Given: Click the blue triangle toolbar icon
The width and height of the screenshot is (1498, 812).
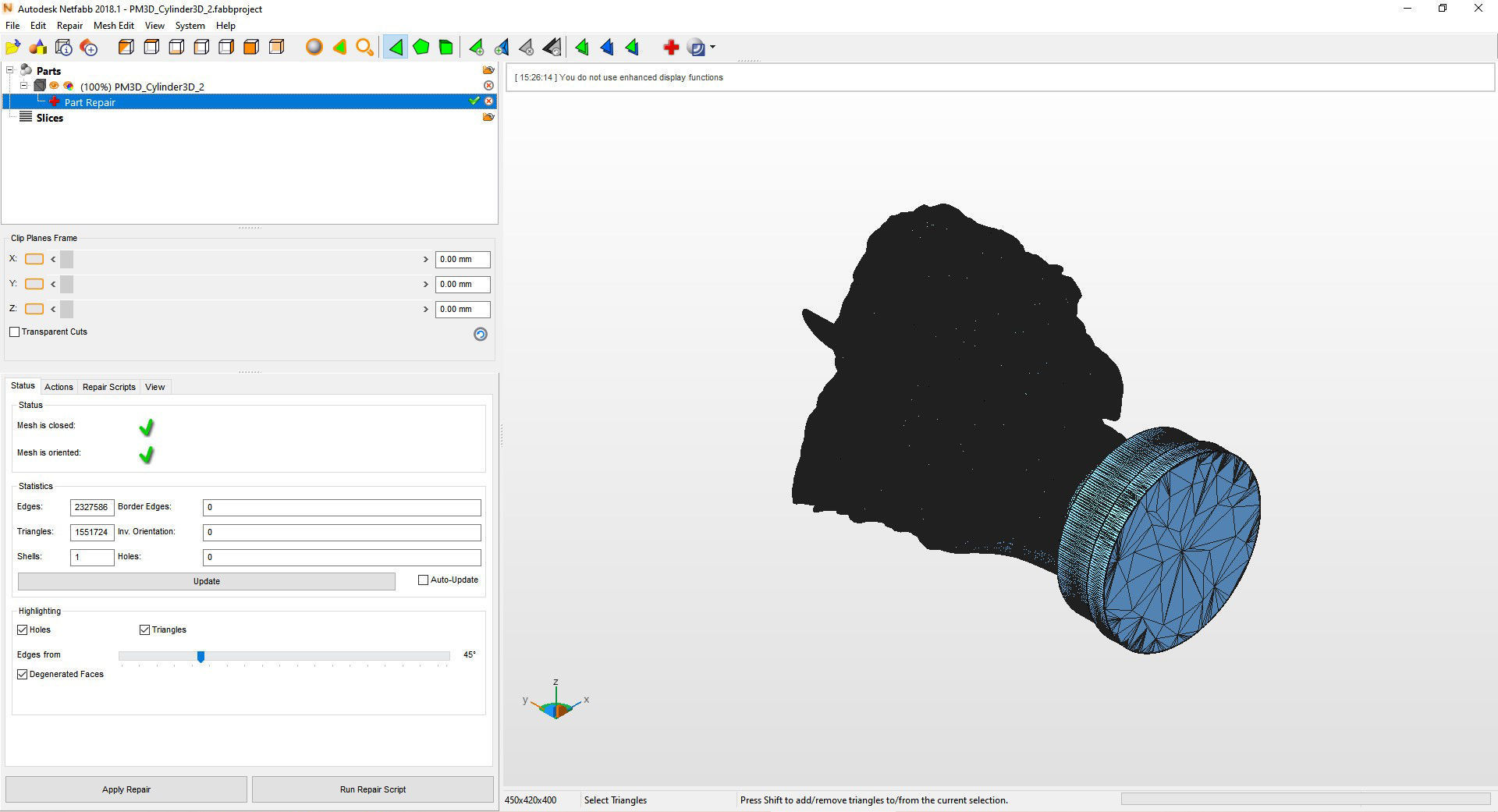Looking at the screenshot, I should click(607, 48).
